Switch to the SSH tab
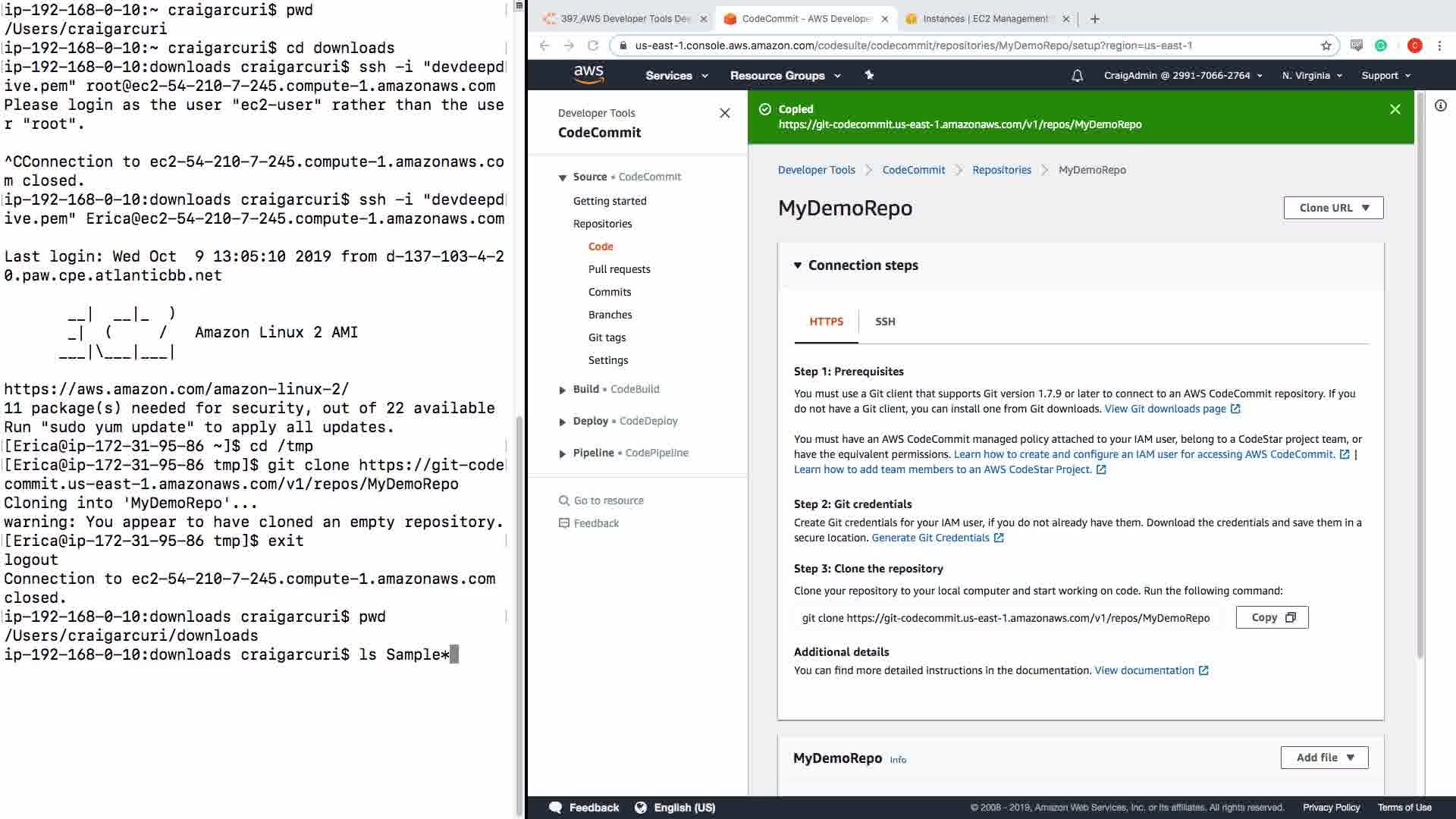This screenshot has width=1456, height=819. [885, 322]
